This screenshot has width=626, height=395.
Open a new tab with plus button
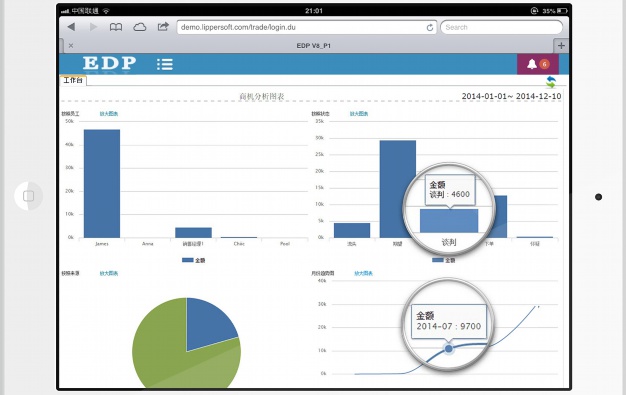tap(561, 46)
